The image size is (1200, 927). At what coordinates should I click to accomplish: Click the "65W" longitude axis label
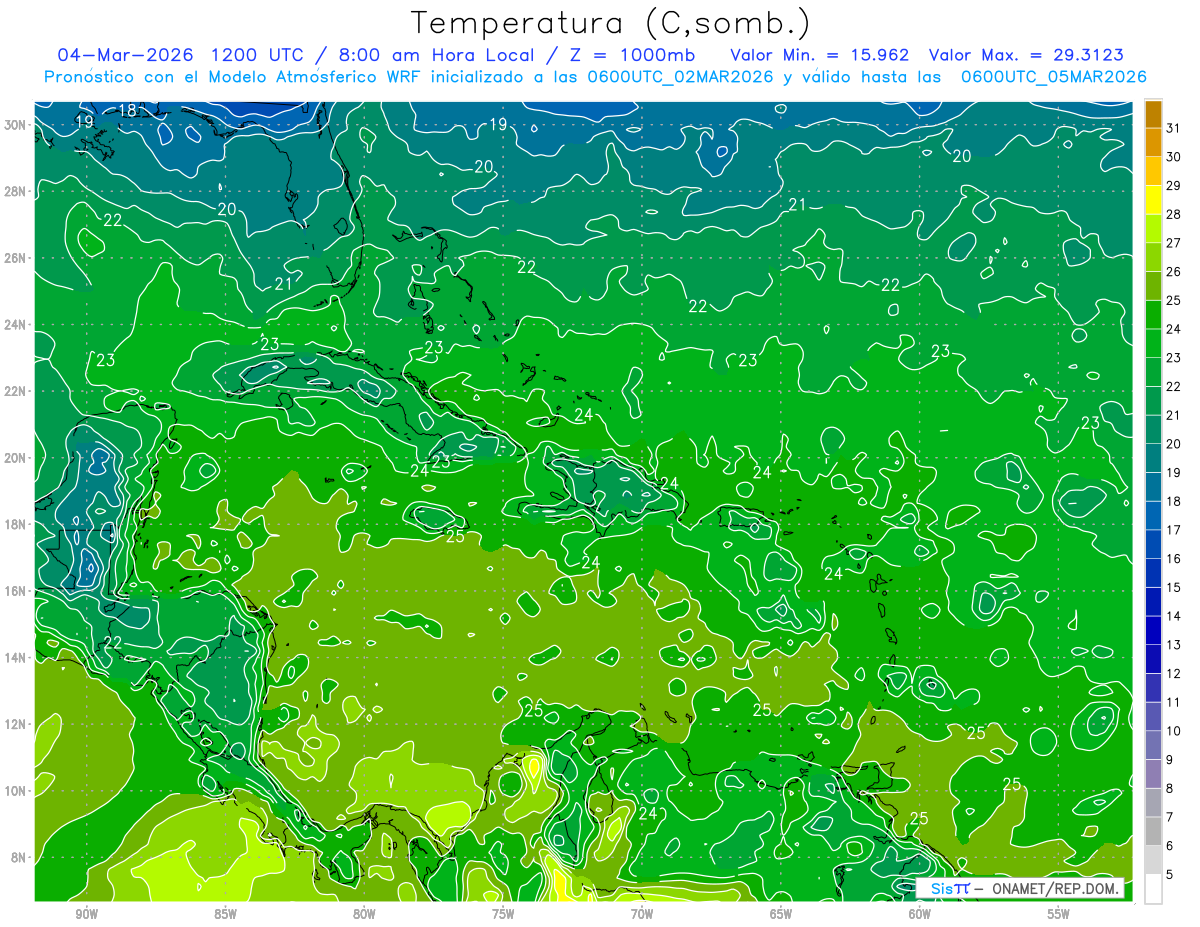click(x=781, y=915)
